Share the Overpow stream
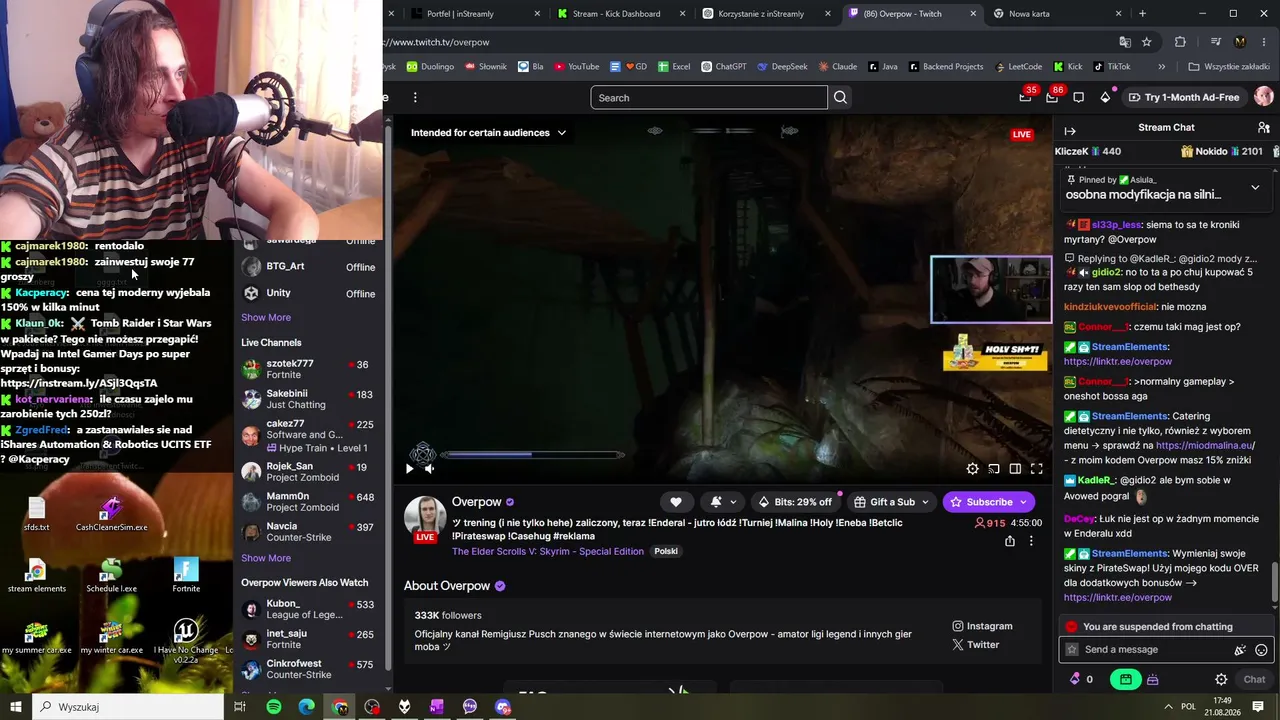The height and width of the screenshot is (720, 1280). click(1010, 541)
